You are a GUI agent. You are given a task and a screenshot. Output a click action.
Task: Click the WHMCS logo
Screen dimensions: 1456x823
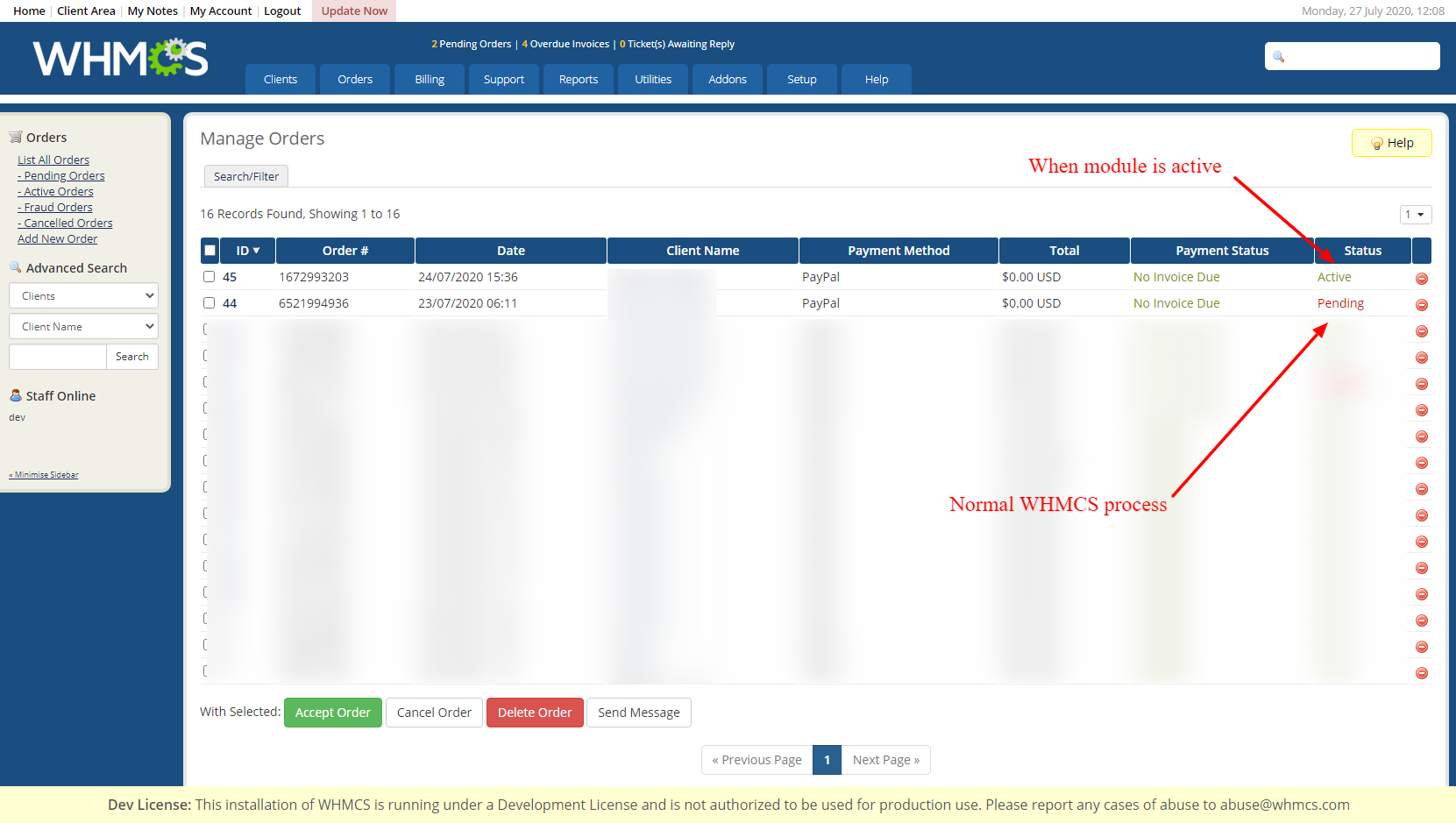(x=121, y=58)
